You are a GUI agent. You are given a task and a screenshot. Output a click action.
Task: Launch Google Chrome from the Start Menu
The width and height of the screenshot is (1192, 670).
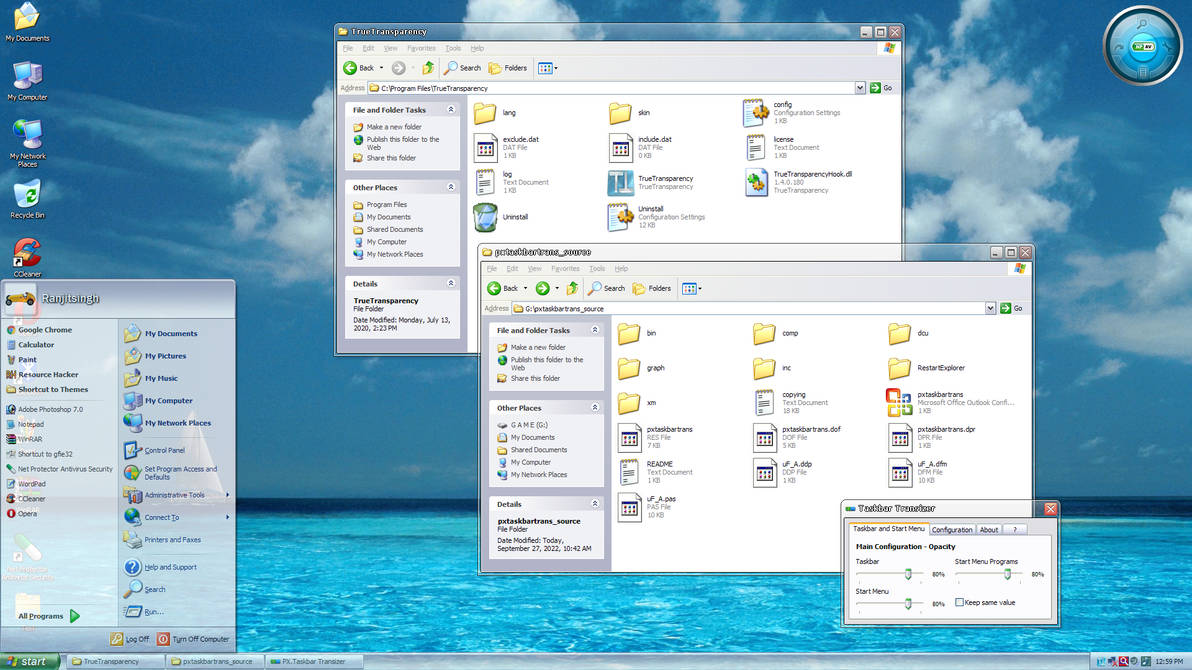tap(46, 328)
